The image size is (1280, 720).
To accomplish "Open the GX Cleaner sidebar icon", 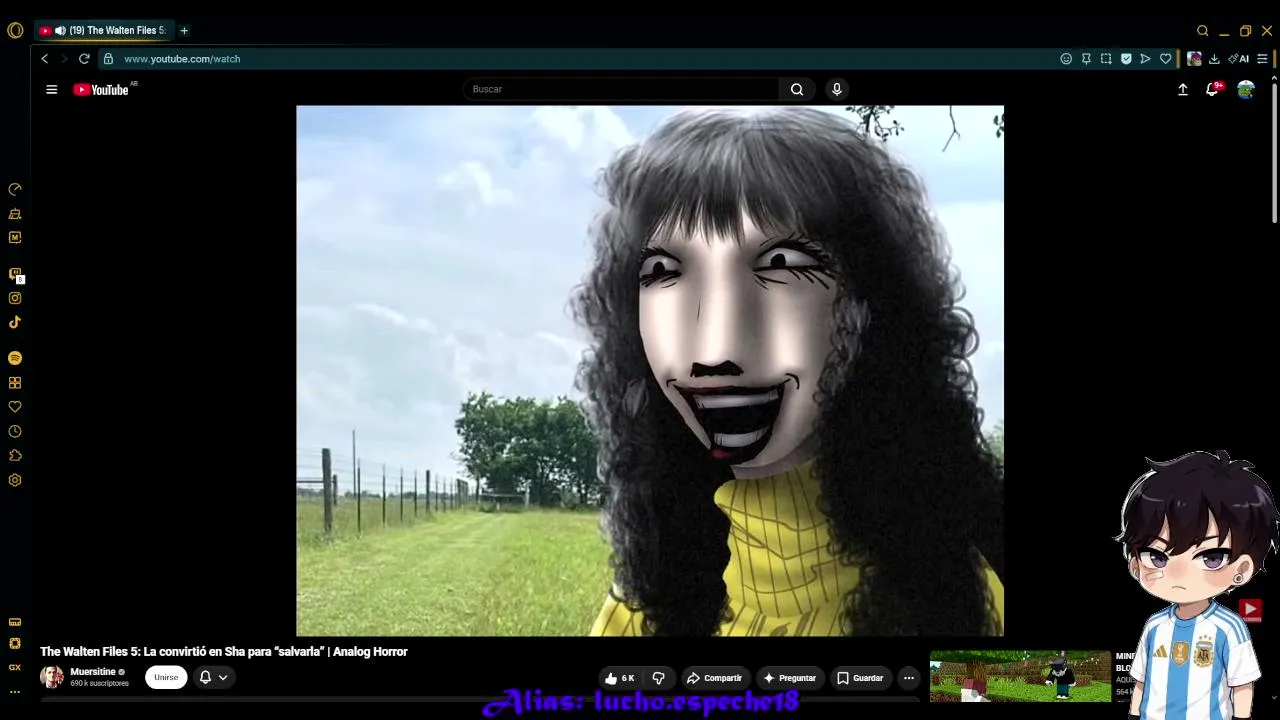I will [15, 213].
